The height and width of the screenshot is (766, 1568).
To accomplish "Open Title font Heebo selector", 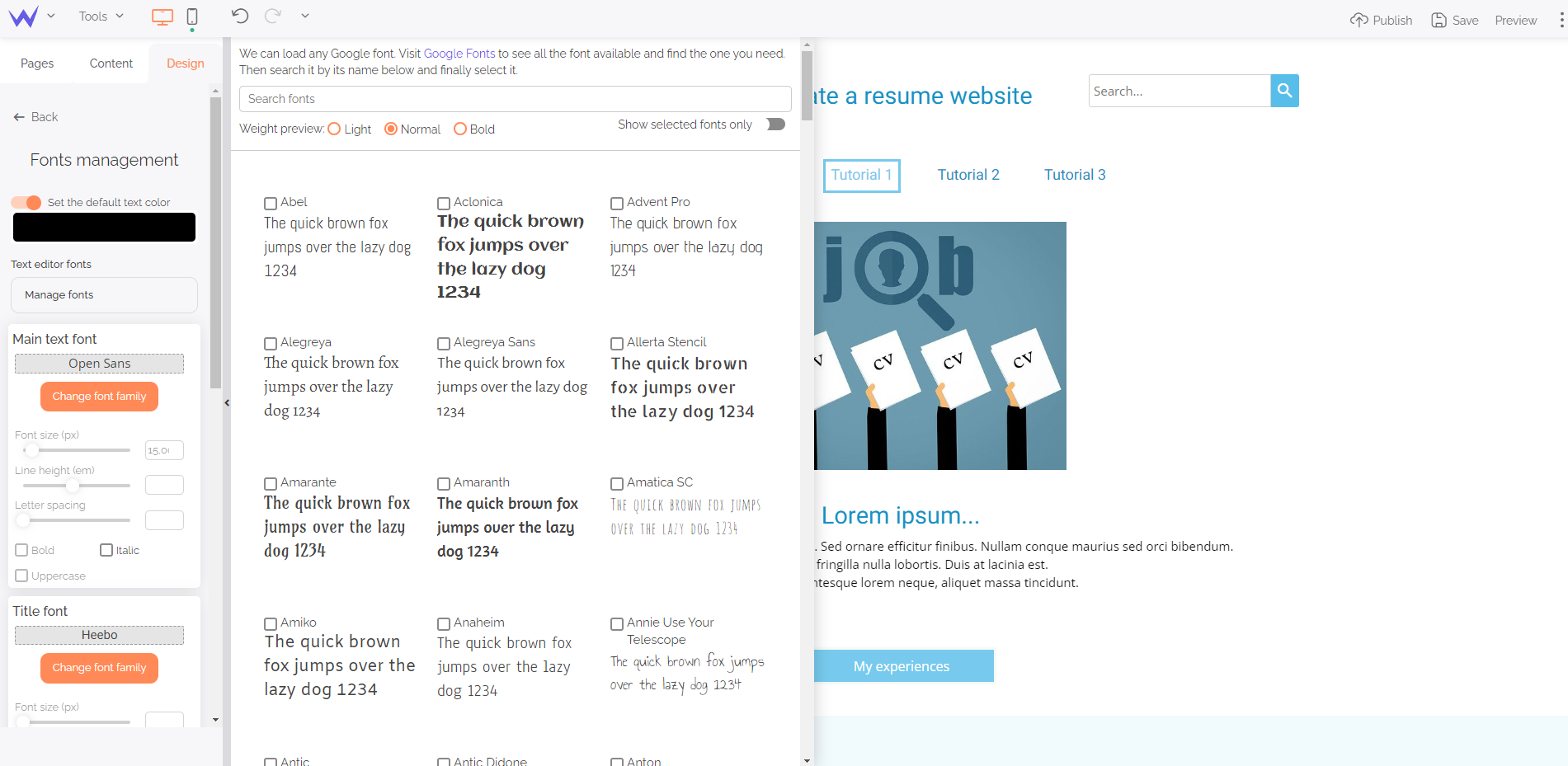I will (99, 635).
